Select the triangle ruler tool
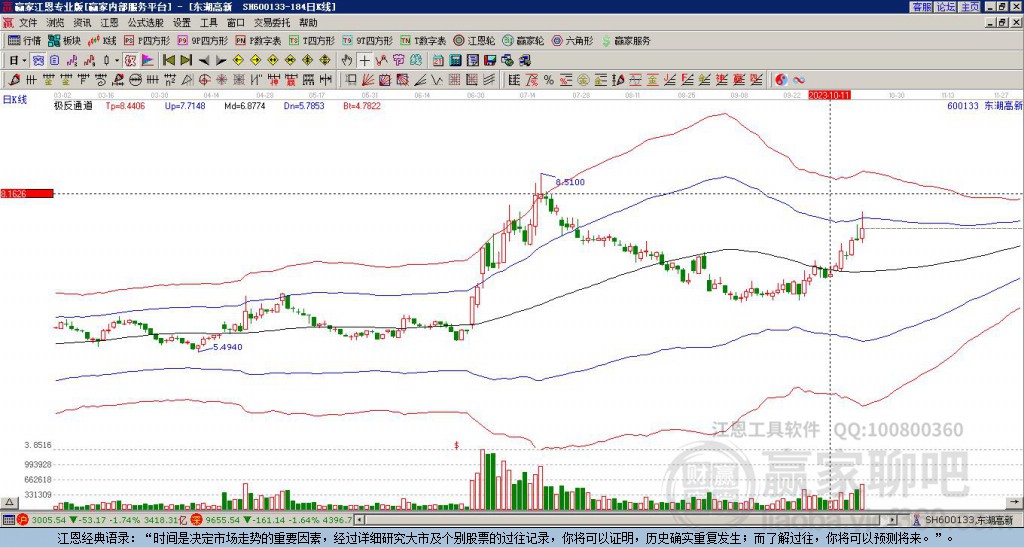 tap(187, 80)
